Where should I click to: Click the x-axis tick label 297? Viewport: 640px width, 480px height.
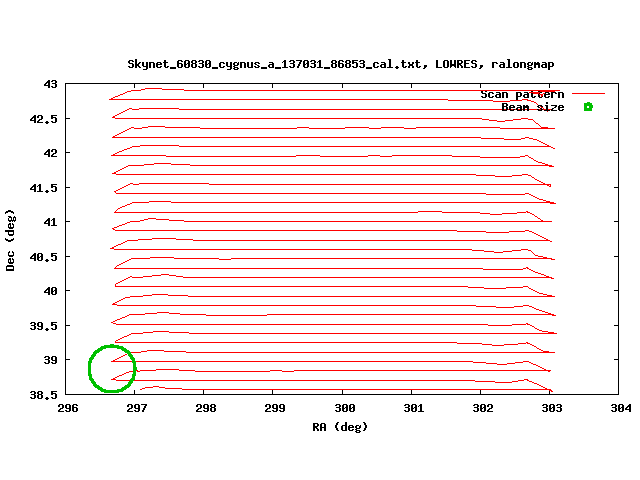coord(137,408)
